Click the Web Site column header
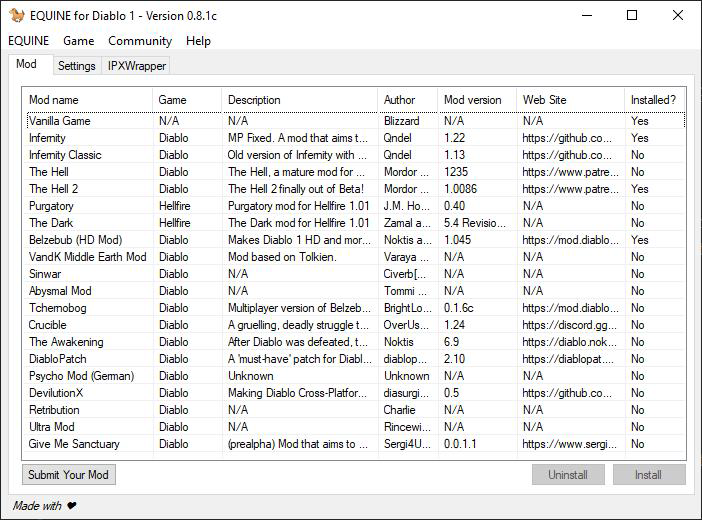 570,100
